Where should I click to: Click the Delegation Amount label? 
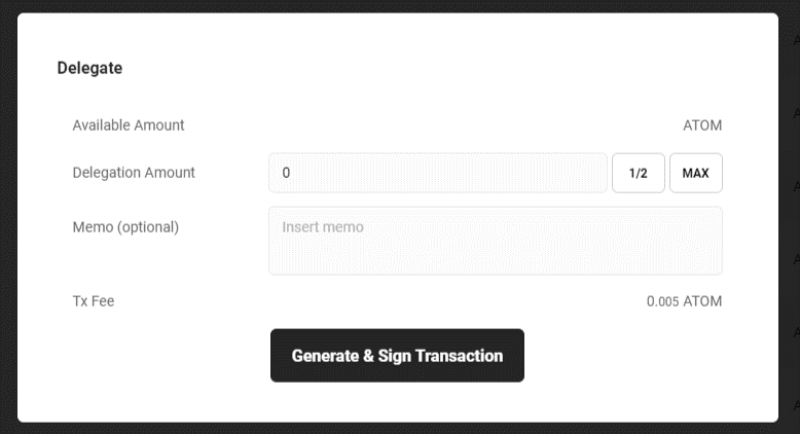pos(134,173)
